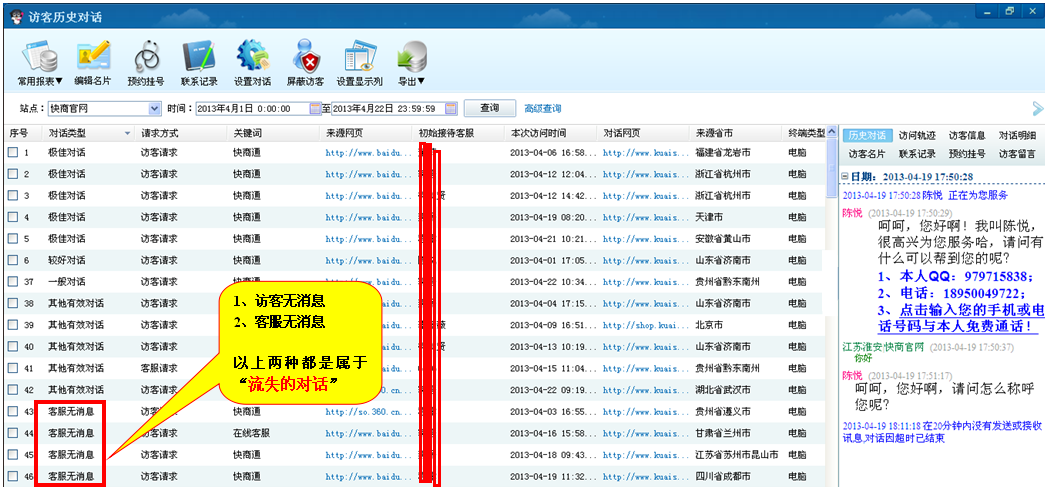Click the 编辑名片 edit card icon
1047x491 pixels.
pos(93,56)
